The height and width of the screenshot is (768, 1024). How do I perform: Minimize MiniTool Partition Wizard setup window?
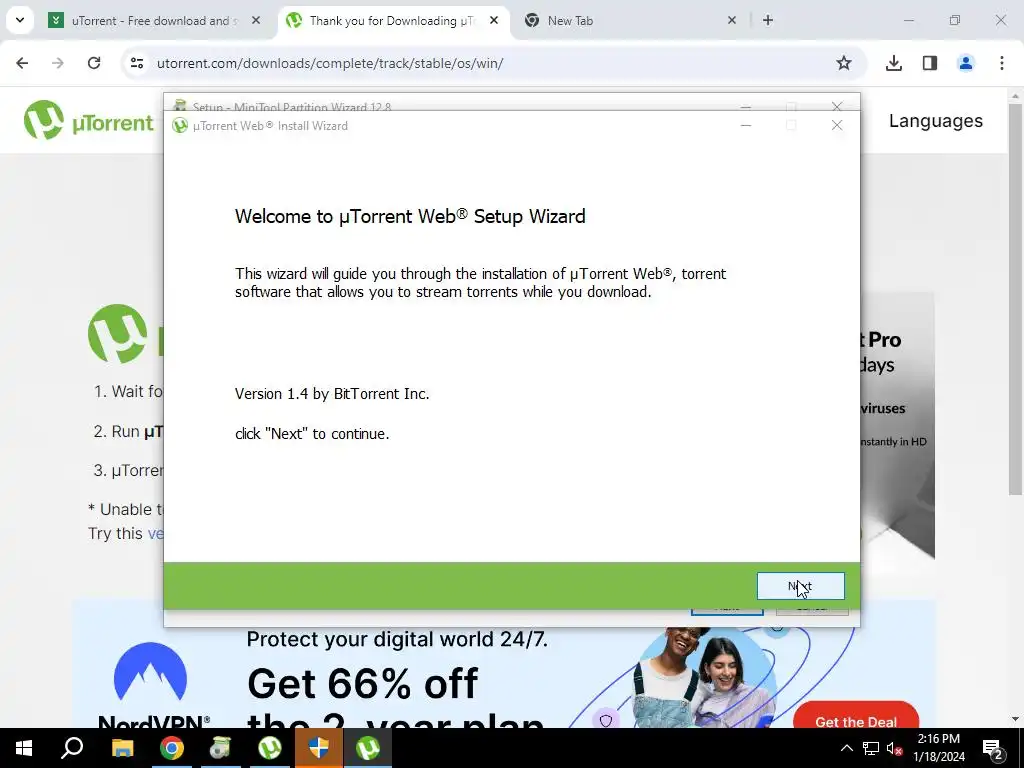(746, 105)
